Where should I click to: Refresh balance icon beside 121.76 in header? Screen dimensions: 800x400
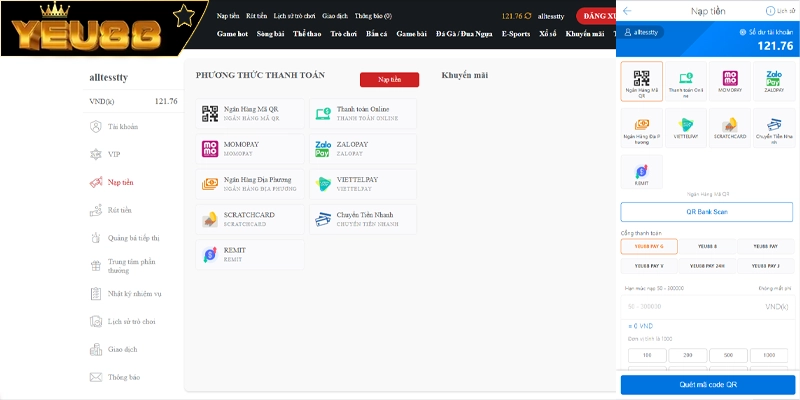point(528,16)
